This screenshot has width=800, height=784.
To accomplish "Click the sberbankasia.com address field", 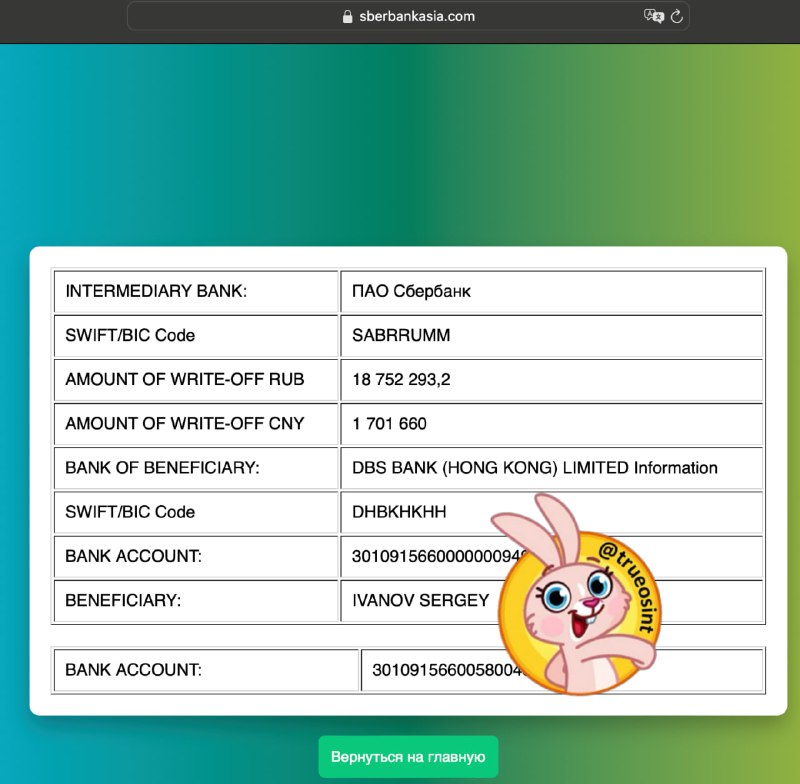I will pyautogui.click(x=408, y=16).
